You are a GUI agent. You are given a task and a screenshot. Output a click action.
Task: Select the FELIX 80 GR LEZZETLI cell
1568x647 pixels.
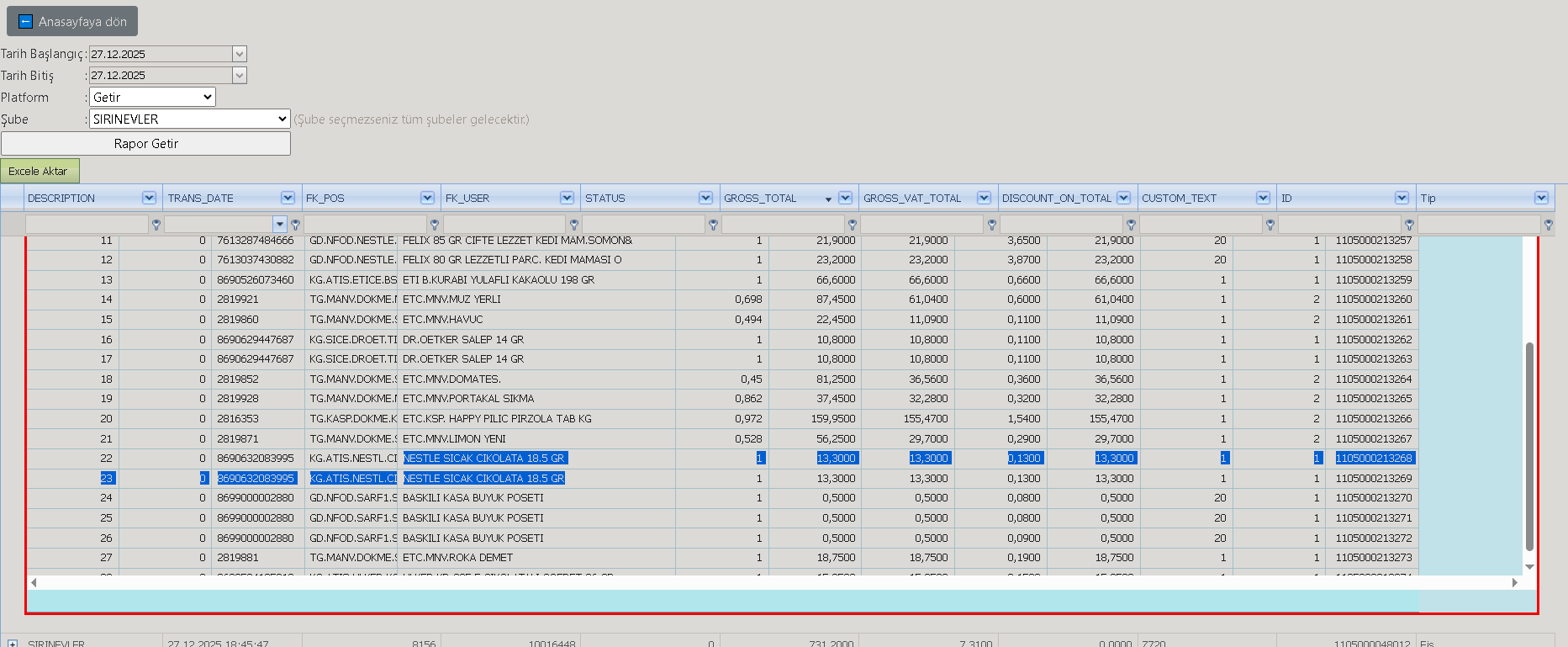(536, 260)
